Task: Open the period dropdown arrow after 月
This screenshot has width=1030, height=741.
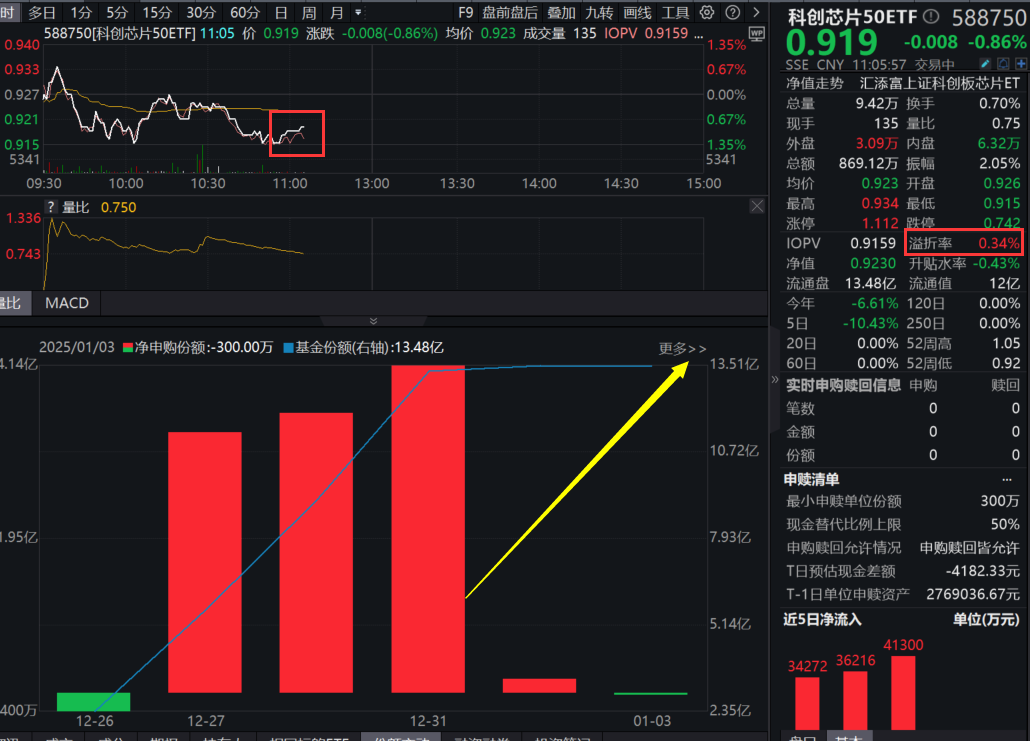Action: 358,12
